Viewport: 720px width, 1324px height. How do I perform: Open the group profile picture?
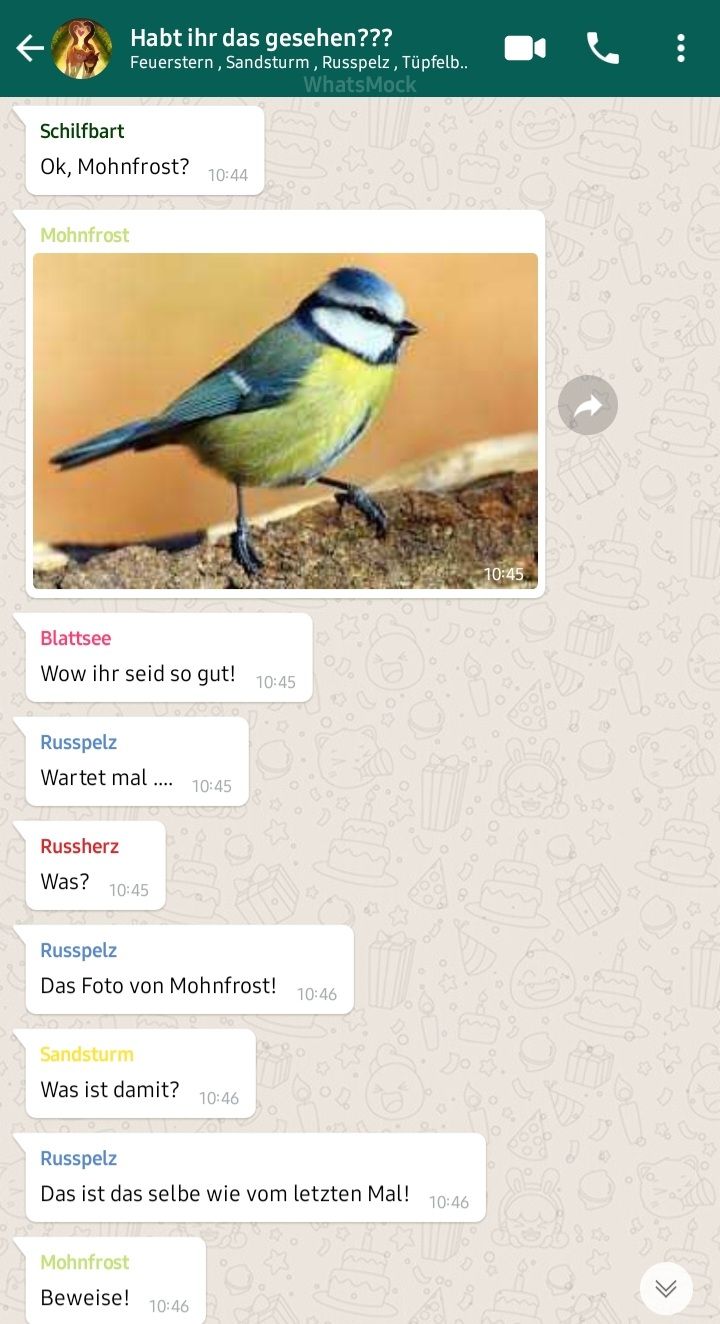coord(82,48)
